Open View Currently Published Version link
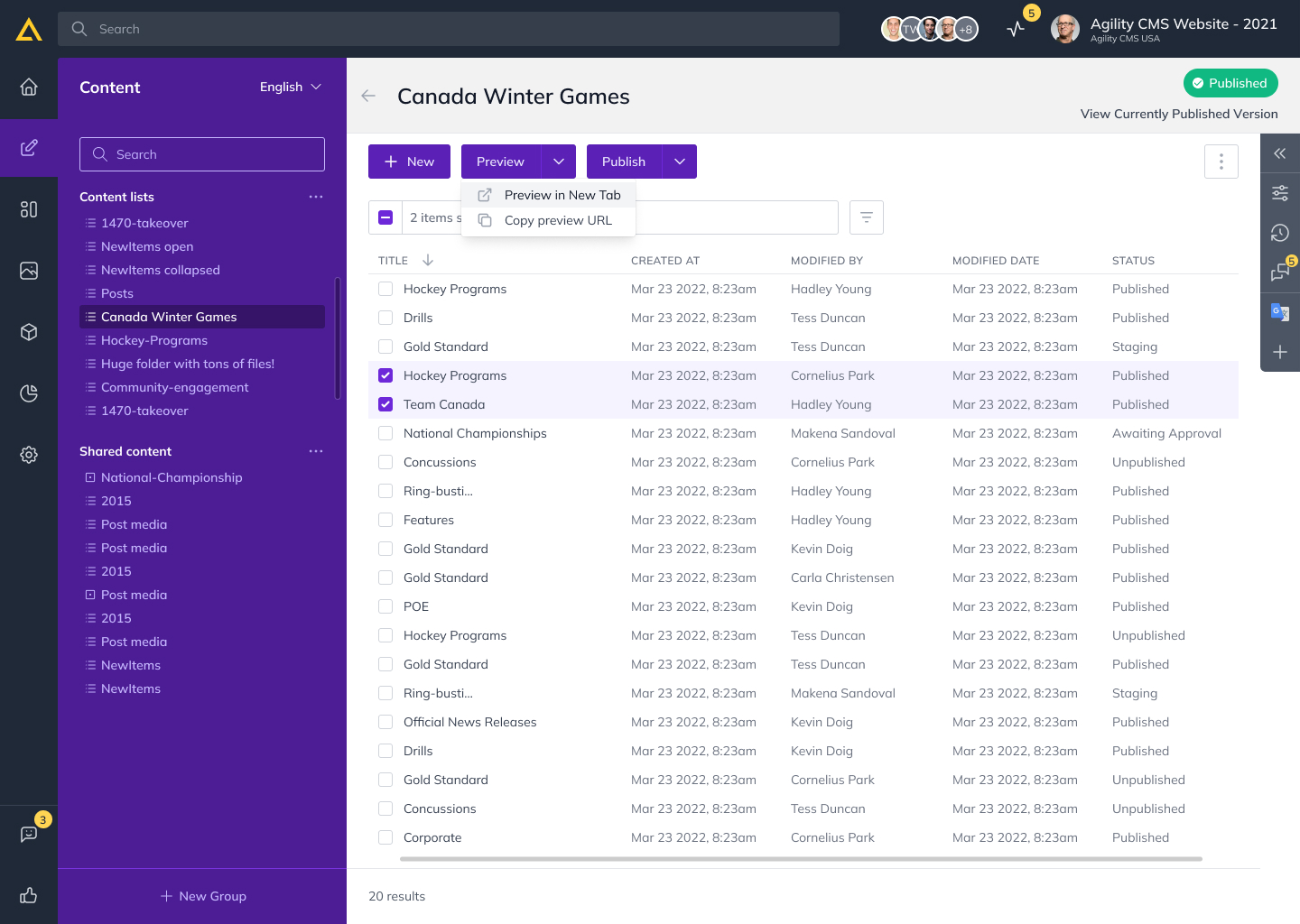This screenshot has height=924, width=1300. coord(1178,114)
